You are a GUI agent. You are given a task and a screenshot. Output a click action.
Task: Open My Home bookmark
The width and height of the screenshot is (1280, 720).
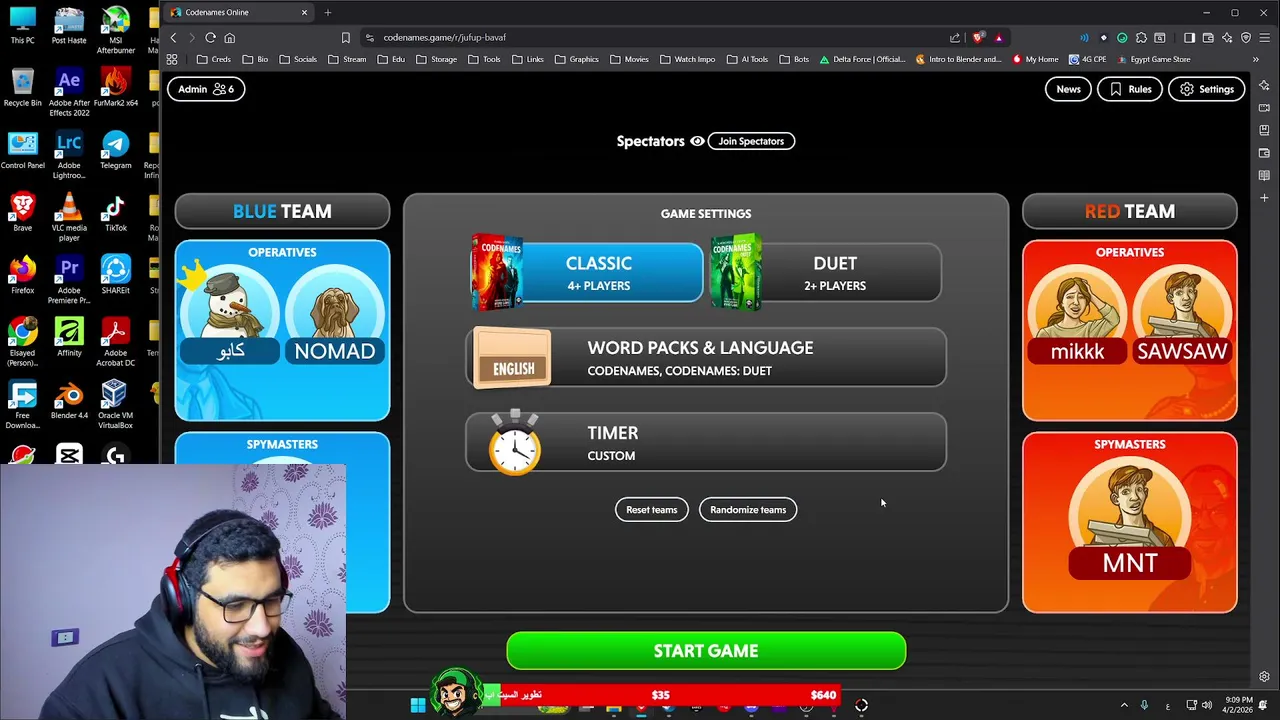click(x=1035, y=59)
